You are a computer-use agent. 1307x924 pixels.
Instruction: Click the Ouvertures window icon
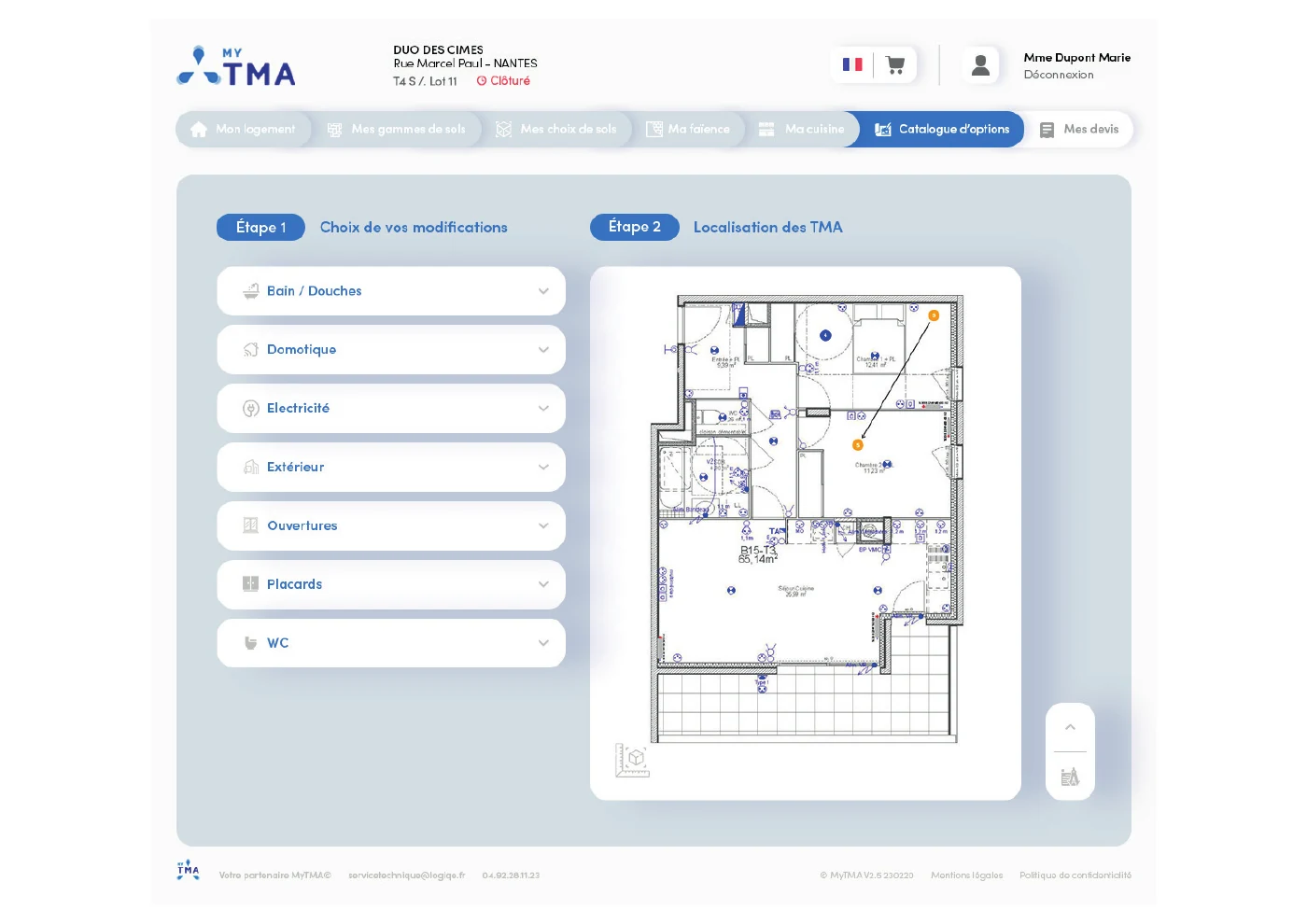251,525
